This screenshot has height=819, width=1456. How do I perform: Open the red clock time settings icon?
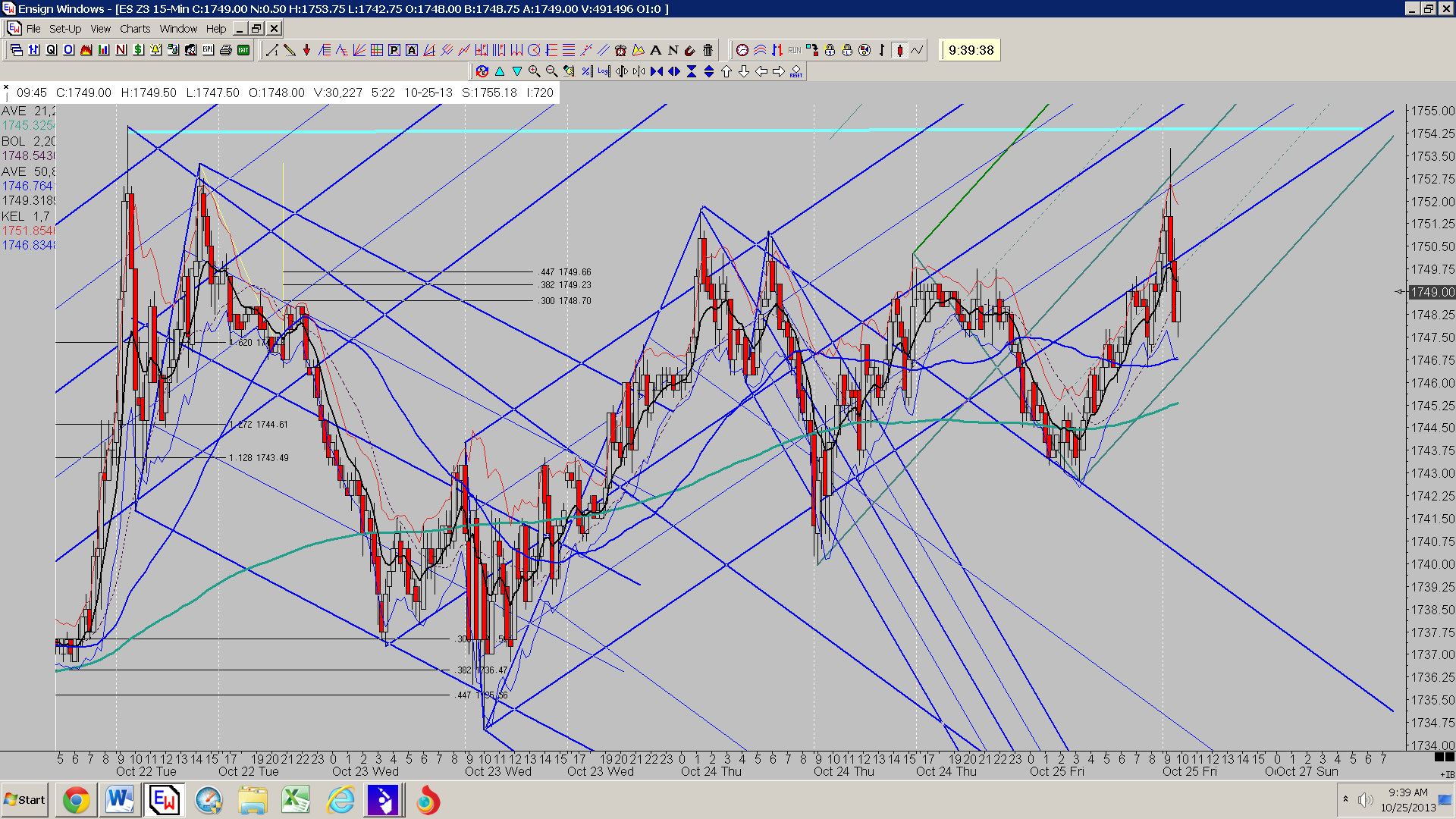click(742, 50)
